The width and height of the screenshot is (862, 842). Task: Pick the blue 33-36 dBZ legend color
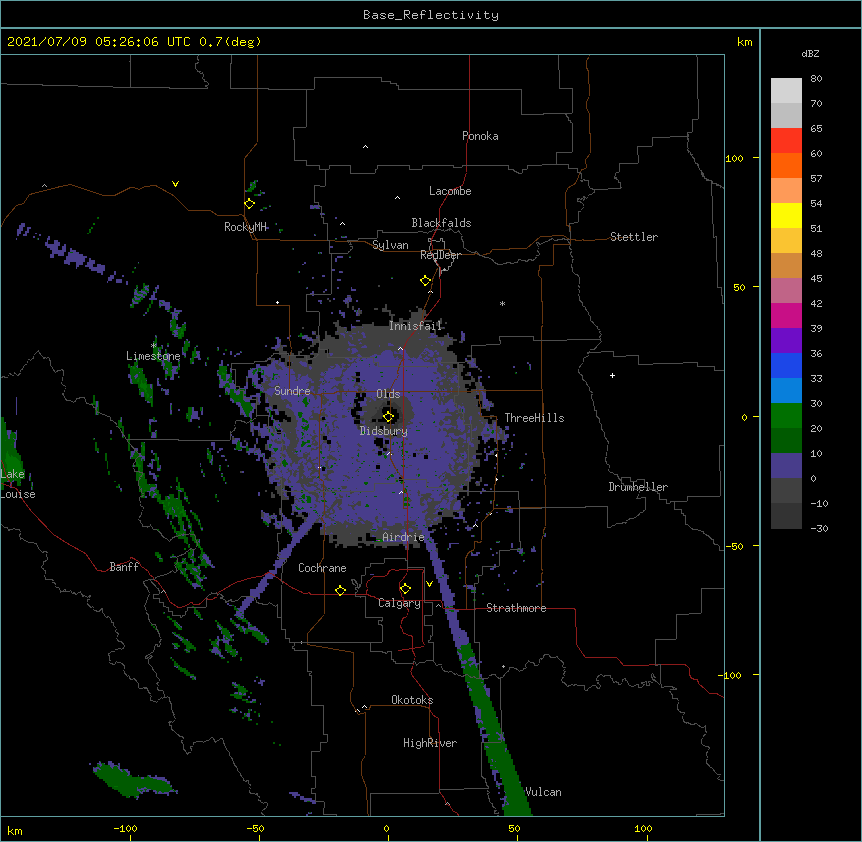click(x=786, y=365)
